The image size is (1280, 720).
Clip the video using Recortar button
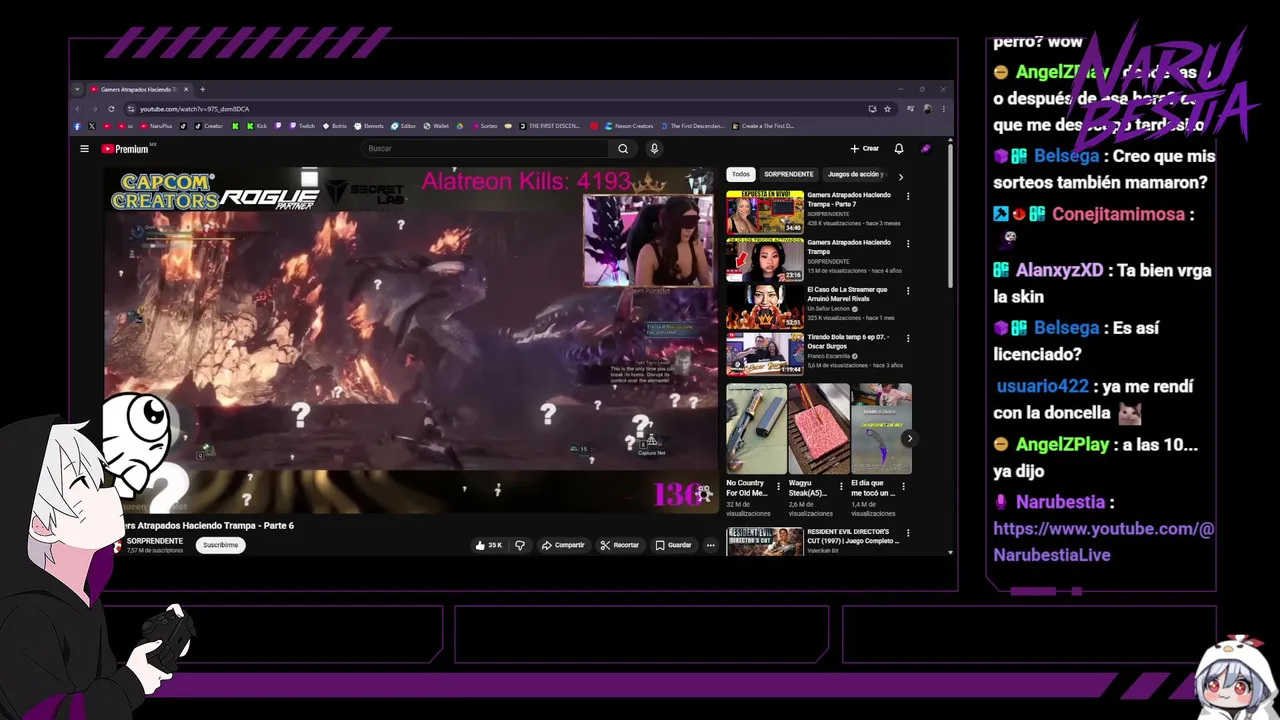(620, 545)
